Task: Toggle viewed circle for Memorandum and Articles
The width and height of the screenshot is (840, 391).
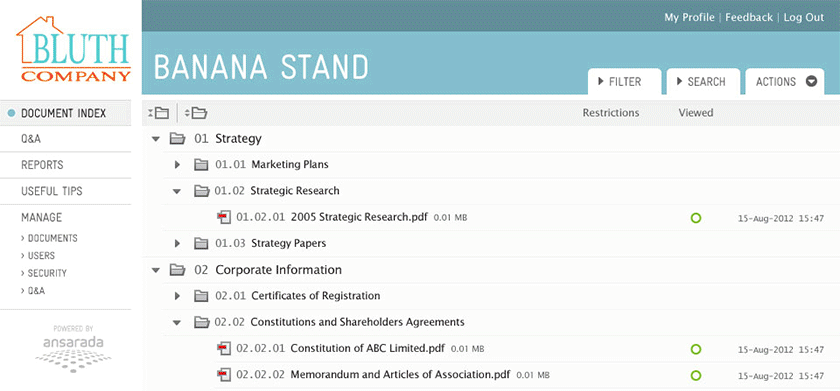Action: tap(696, 375)
